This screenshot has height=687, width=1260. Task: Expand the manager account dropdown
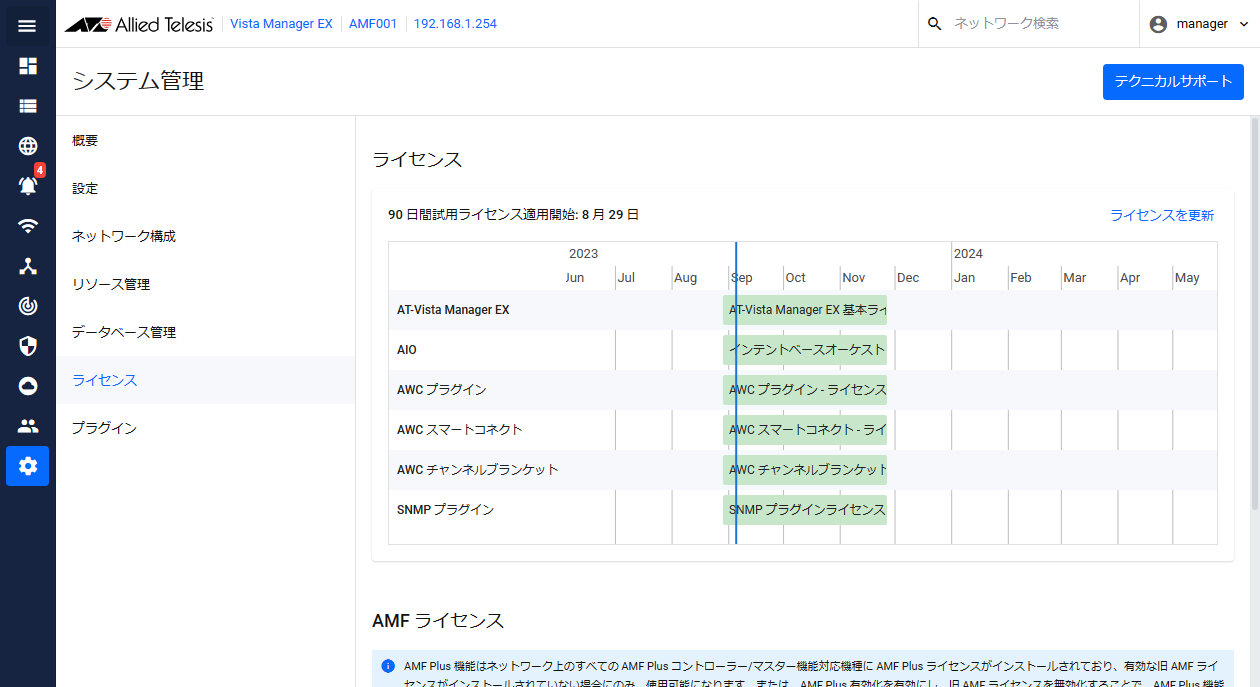click(1199, 24)
